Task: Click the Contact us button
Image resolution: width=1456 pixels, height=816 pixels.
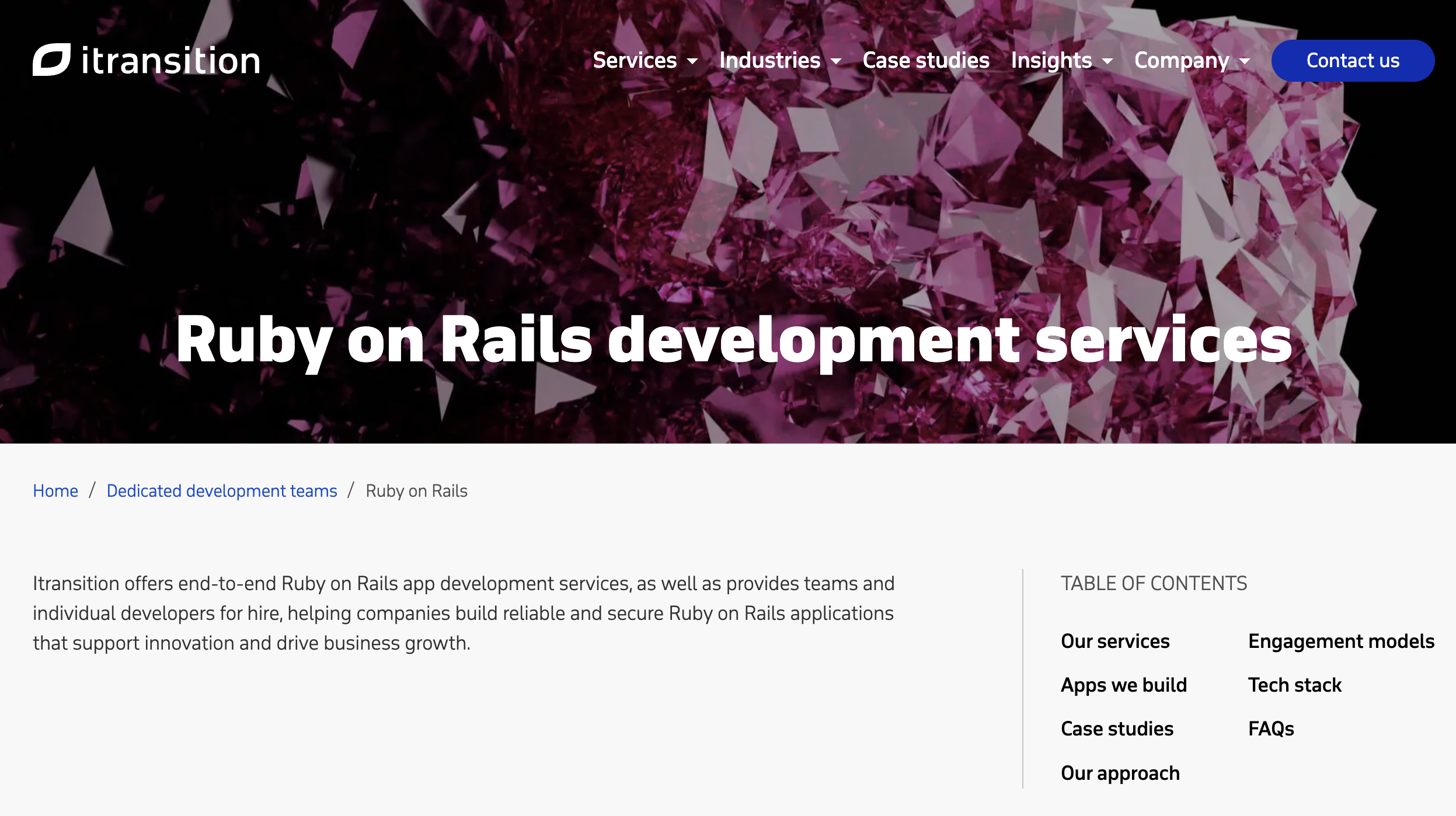Action: pos(1353,61)
